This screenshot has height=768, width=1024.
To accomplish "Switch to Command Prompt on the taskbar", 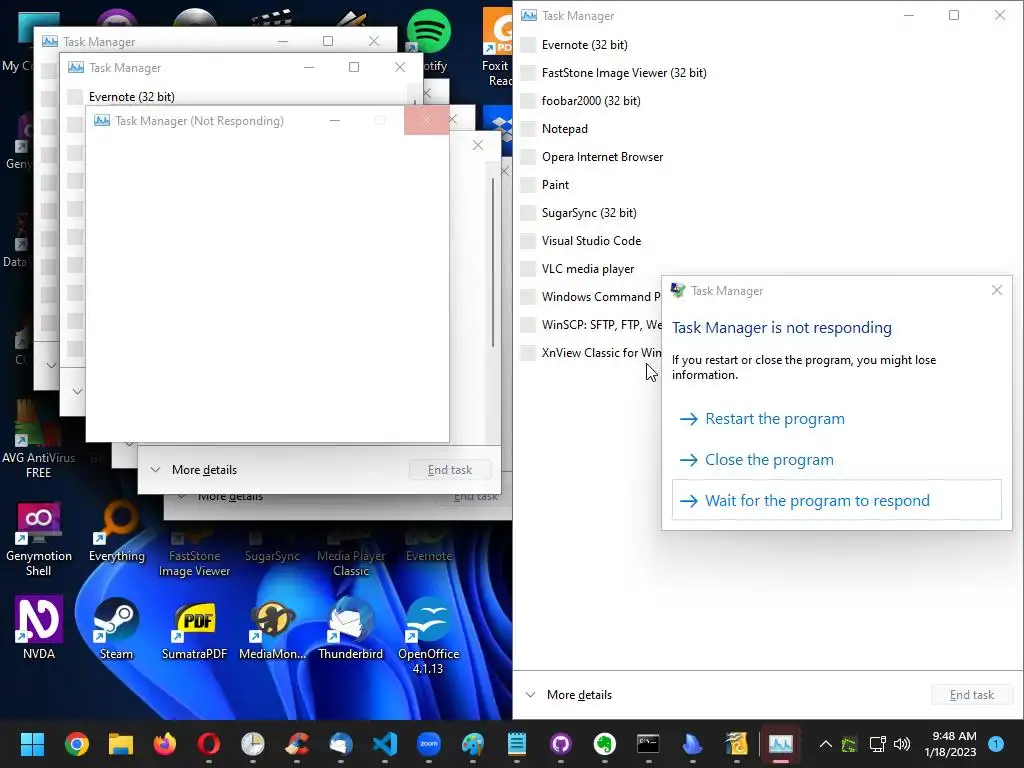I will tap(648, 744).
